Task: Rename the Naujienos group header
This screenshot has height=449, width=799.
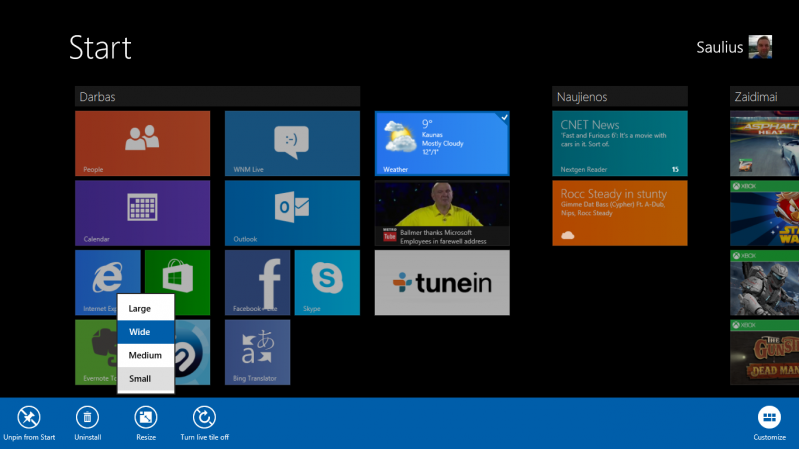Action: 619,97
